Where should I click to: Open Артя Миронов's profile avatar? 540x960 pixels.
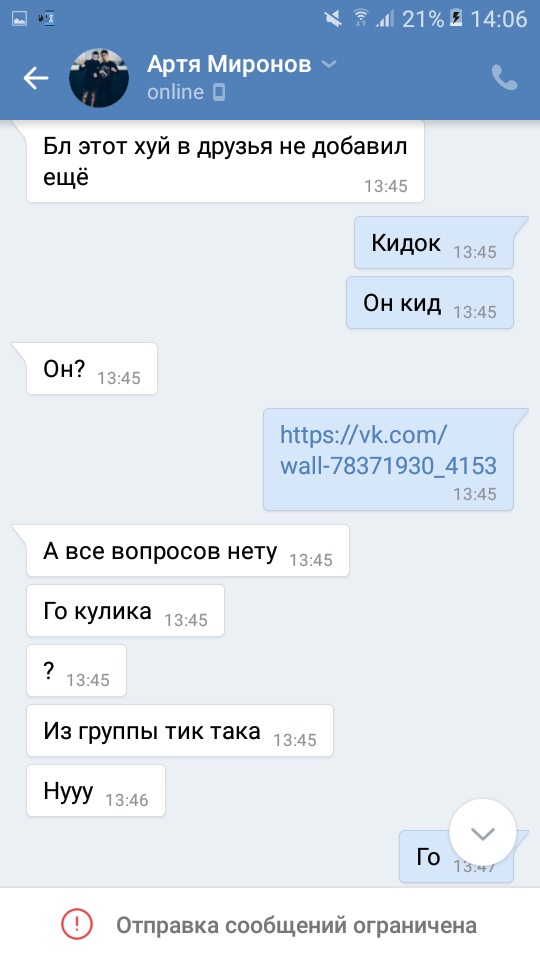click(x=99, y=78)
